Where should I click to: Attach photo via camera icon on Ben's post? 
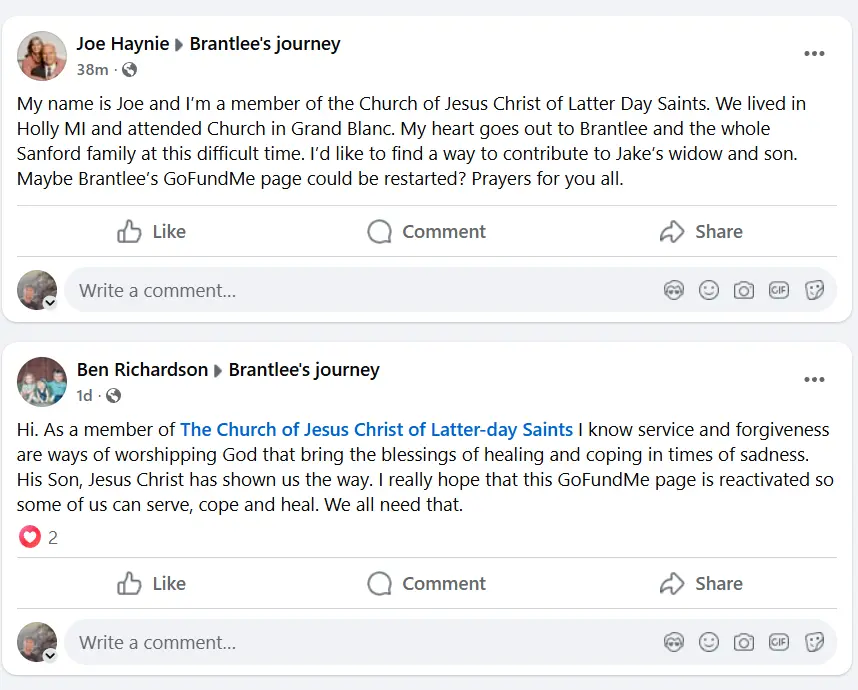[x=744, y=642]
